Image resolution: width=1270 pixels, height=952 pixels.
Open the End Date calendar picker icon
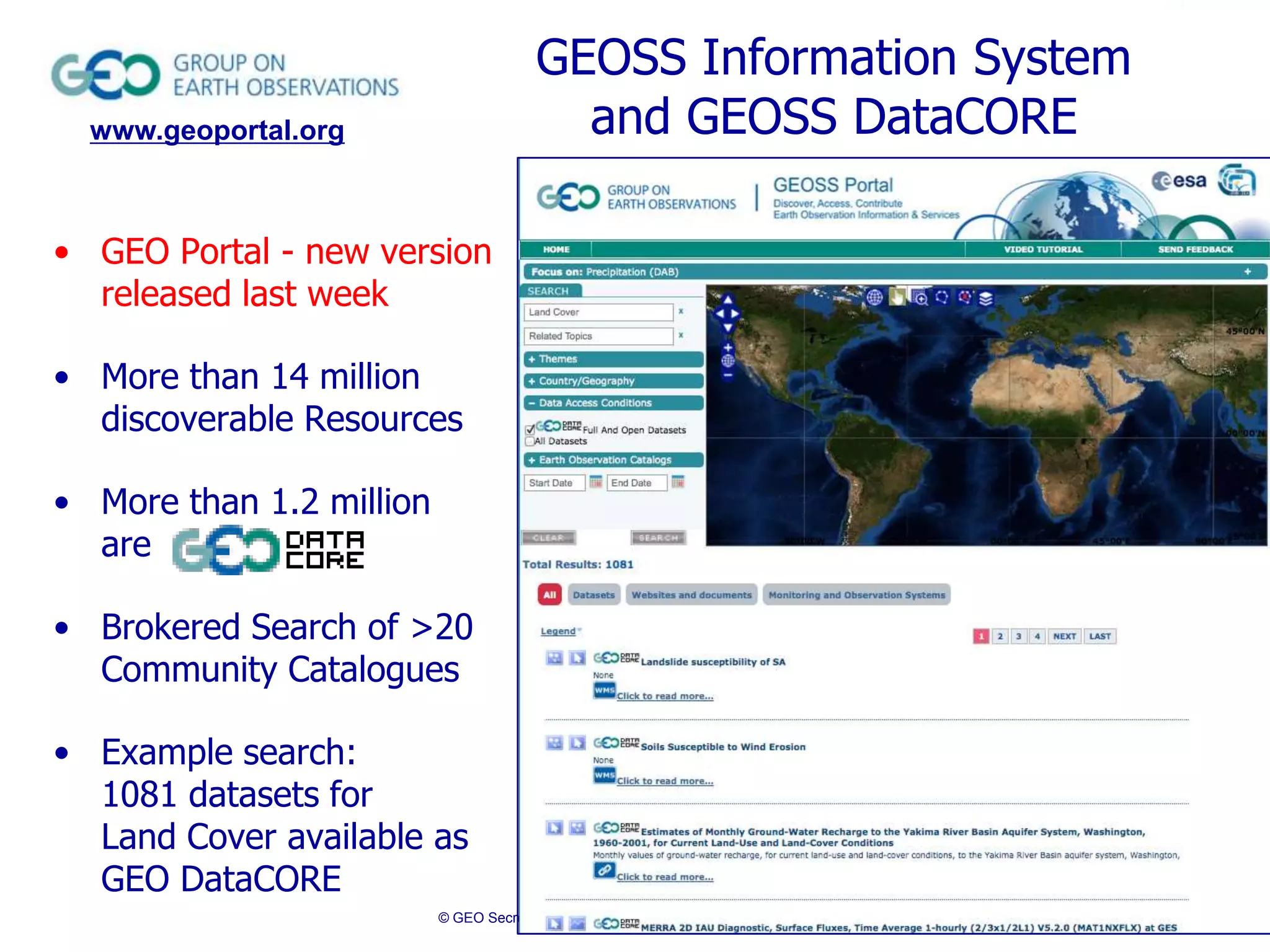point(678,482)
